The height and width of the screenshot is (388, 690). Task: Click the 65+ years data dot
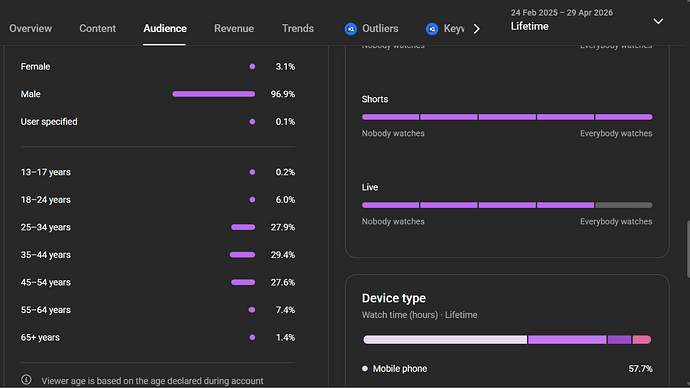click(x=252, y=337)
